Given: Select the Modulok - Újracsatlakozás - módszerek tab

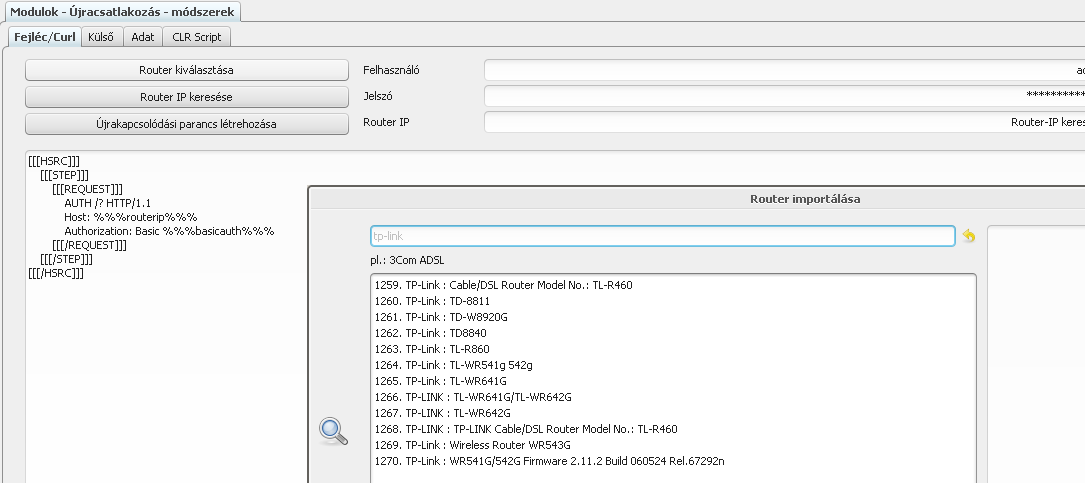Looking at the screenshot, I should point(122,12).
